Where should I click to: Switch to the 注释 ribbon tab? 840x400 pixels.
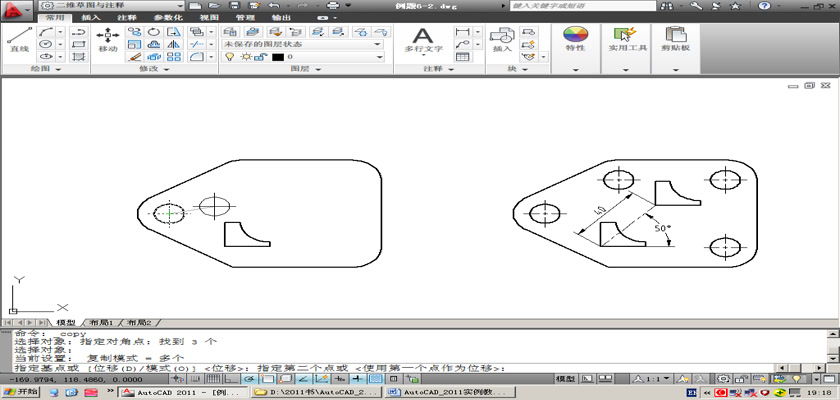(127, 18)
